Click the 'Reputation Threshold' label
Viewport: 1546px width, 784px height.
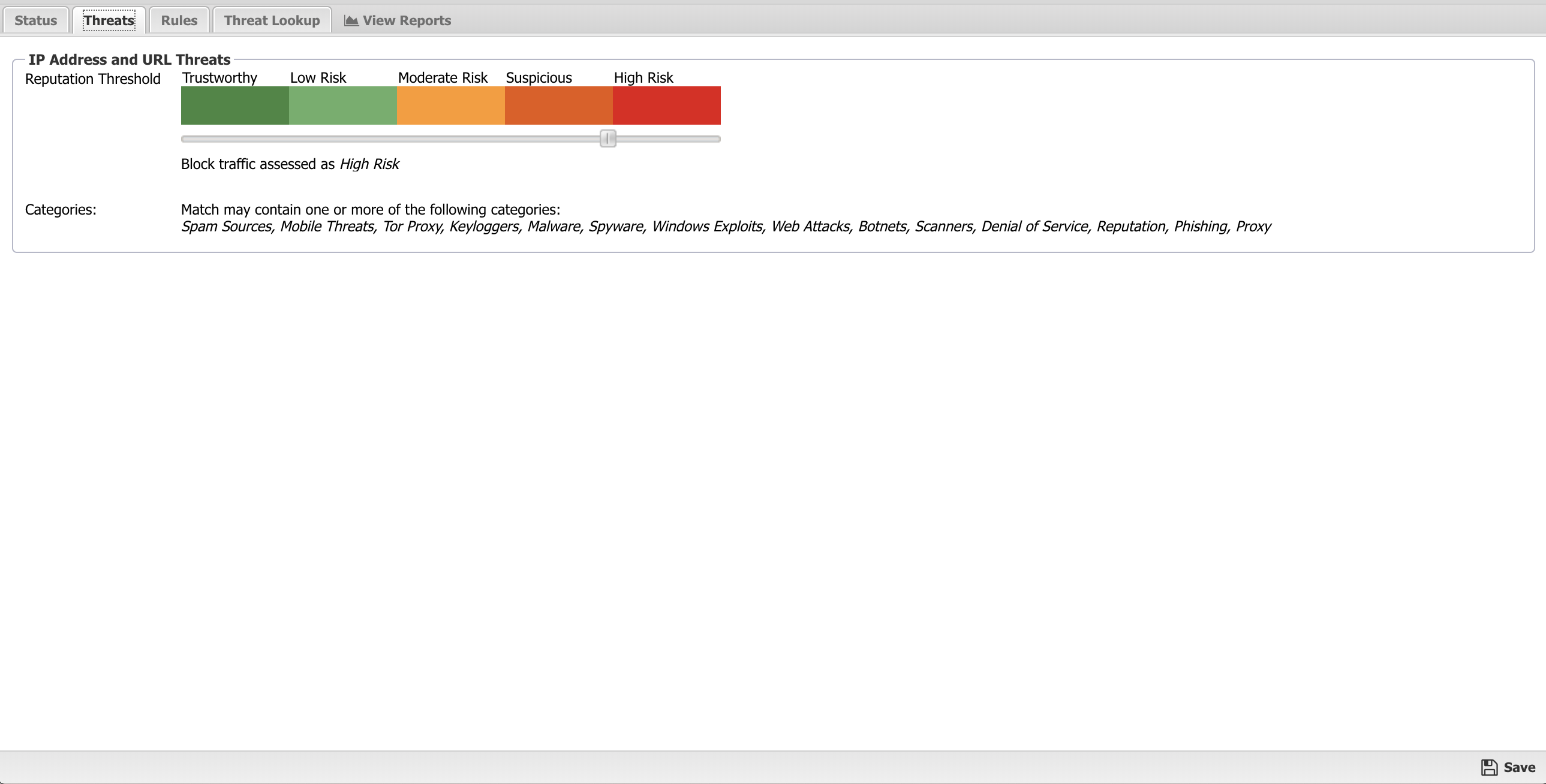point(93,79)
